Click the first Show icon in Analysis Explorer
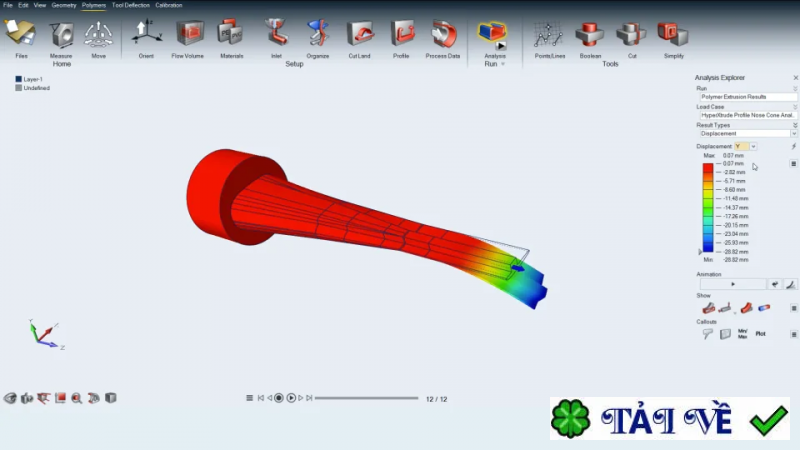Image resolution: width=800 pixels, height=450 pixels. click(708, 308)
